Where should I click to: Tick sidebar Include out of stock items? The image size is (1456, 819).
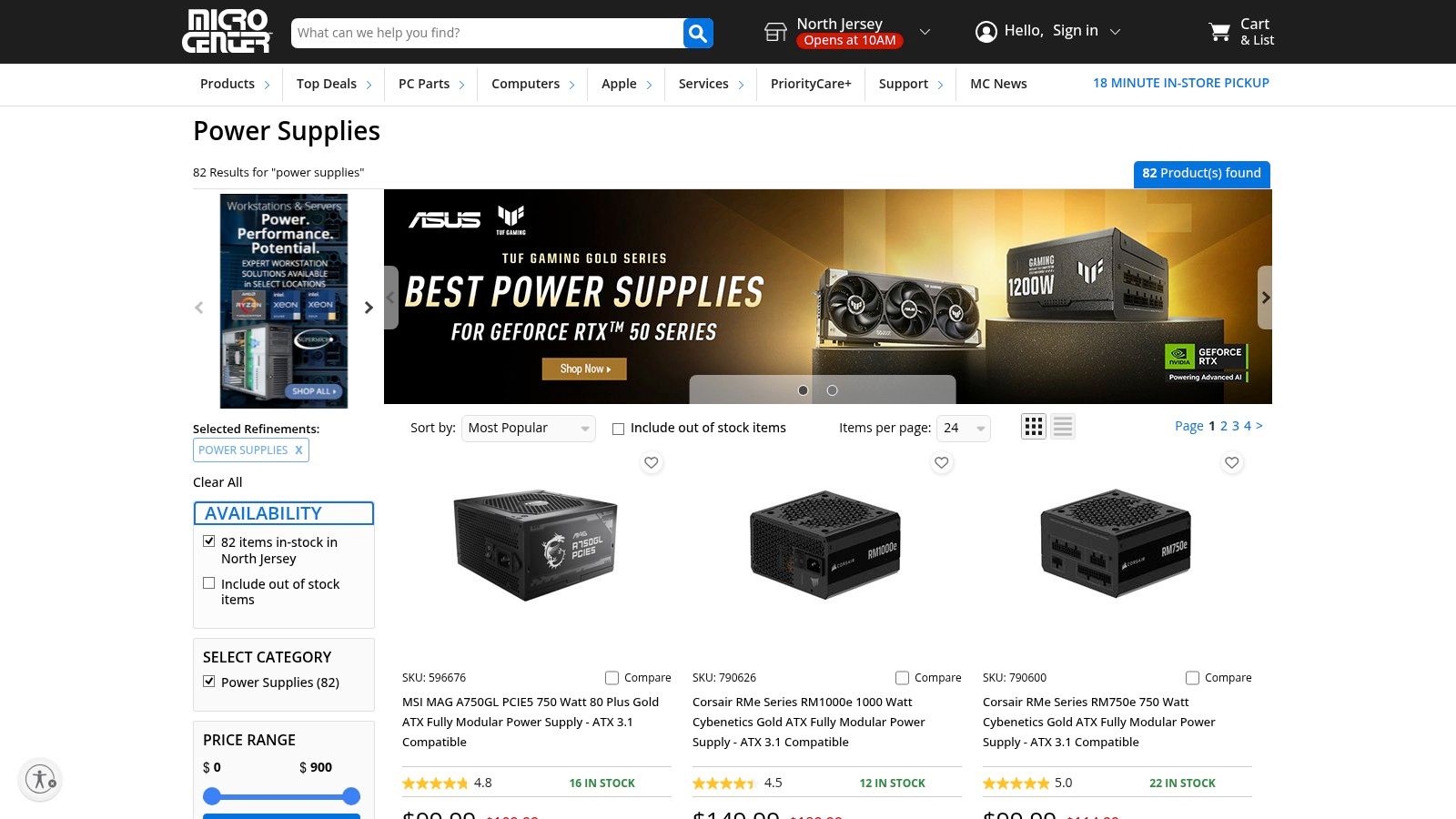(209, 583)
